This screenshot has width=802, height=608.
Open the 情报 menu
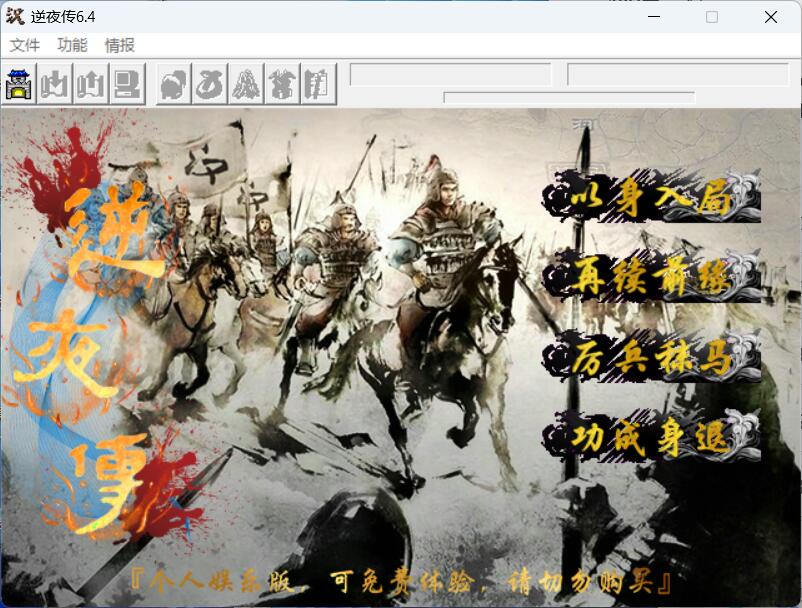pos(120,45)
